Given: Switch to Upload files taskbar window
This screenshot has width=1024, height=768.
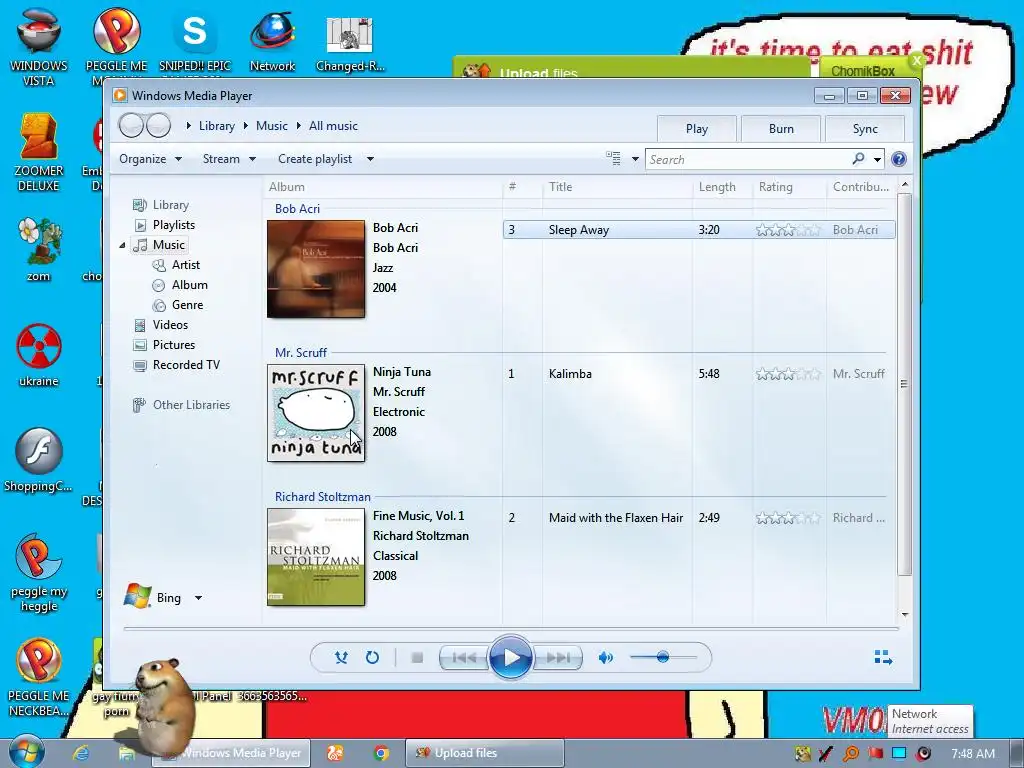Looking at the screenshot, I should tap(485, 753).
